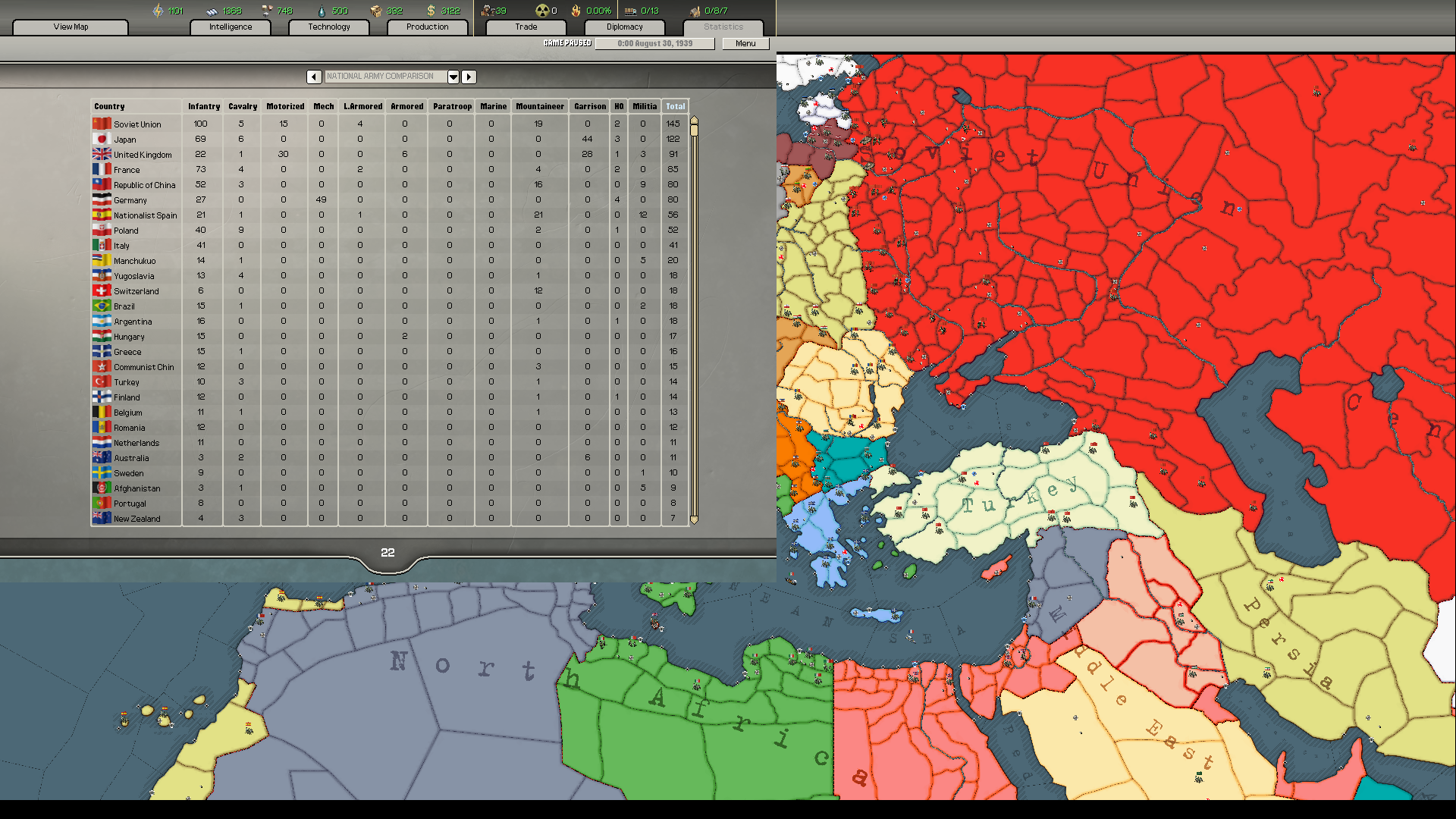The height and width of the screenshot is (819, 1456).
Task: Click the nuclear weapons icon
Action: click(x=541, y=10)
